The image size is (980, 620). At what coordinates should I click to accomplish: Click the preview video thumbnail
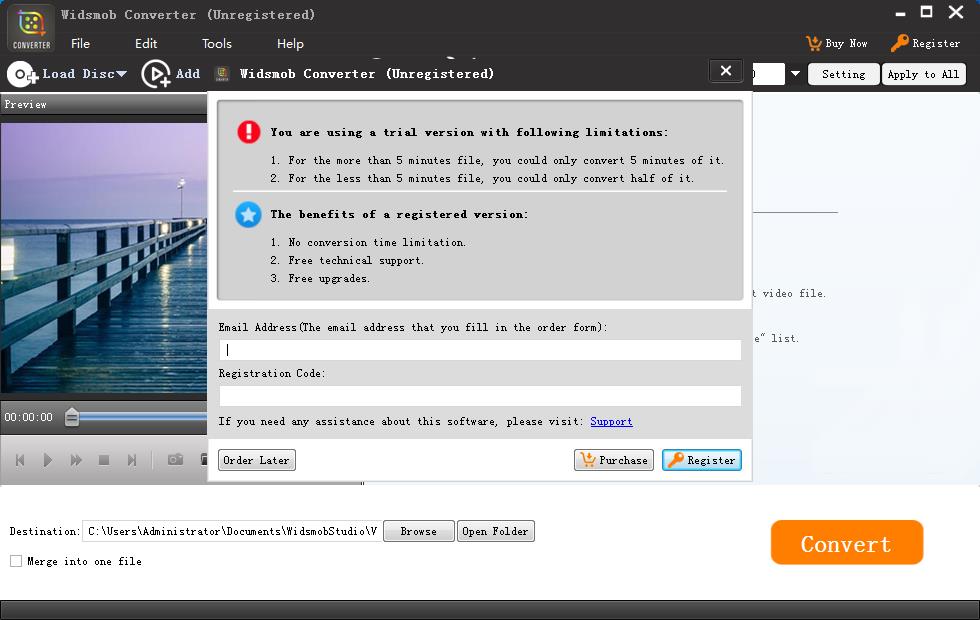[104, 258]
